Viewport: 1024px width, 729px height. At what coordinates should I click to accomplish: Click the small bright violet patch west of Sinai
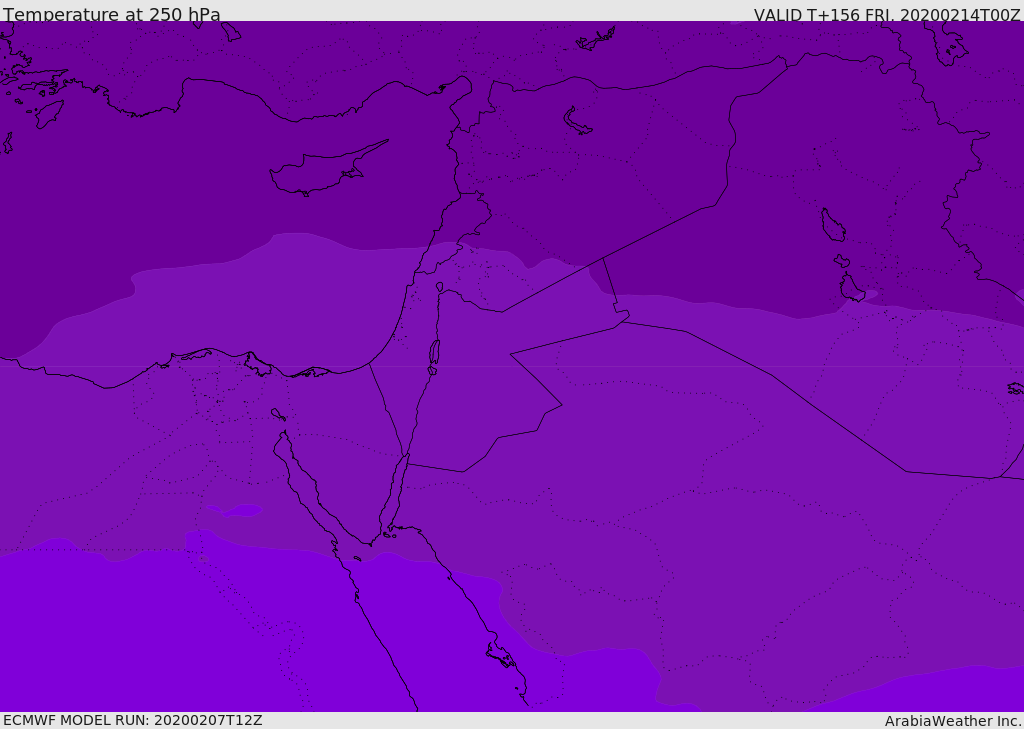coord(236,510)
